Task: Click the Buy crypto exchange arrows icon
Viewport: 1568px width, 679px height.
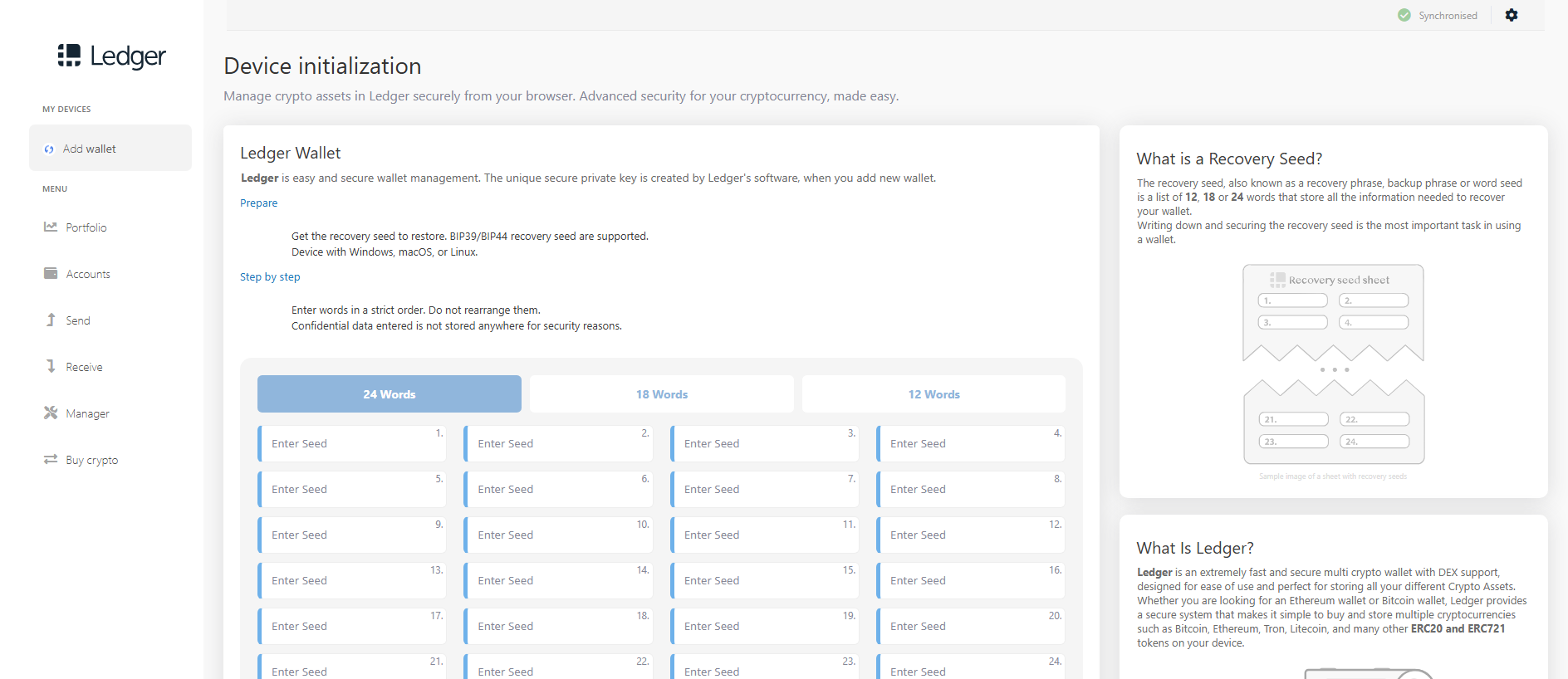Action: pyautogui.click(x=51, y=459)
